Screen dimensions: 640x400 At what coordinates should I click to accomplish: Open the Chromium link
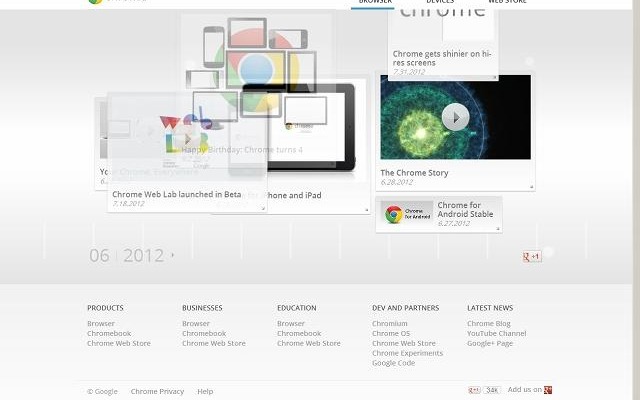pos(390,323)
